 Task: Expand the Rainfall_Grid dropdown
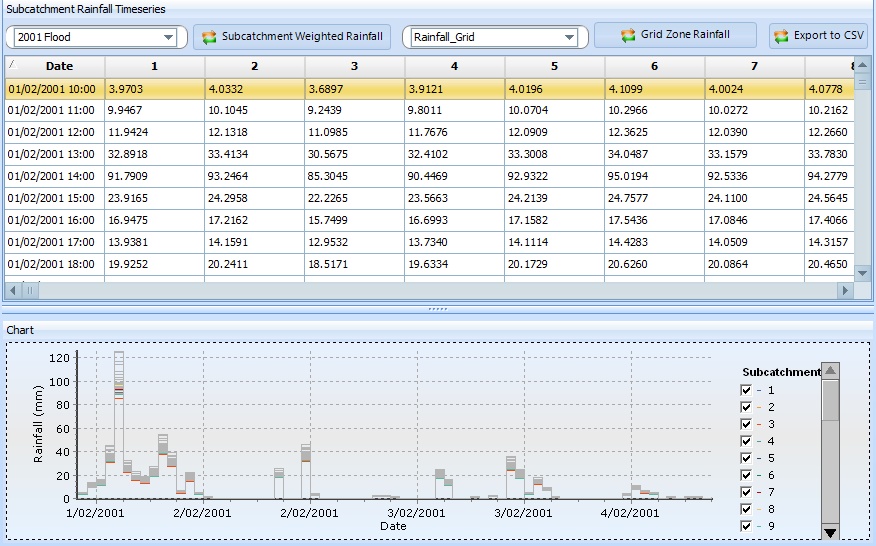[569, 38]
